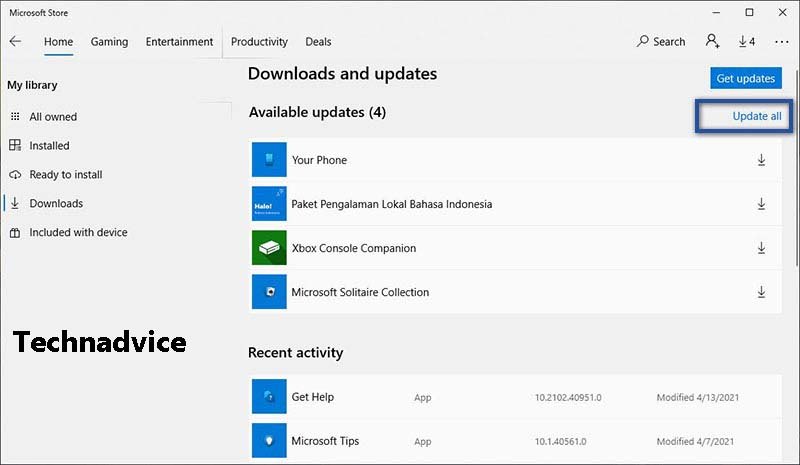Open the Microsoft Tips entry name
Viewport: 800px width, 465px height.
325,440
